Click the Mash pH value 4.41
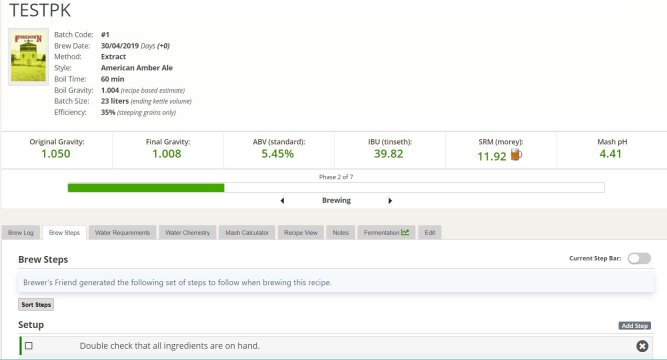Image resolution: width=667 pixels, height=360 pixels. tap(610, 154)
